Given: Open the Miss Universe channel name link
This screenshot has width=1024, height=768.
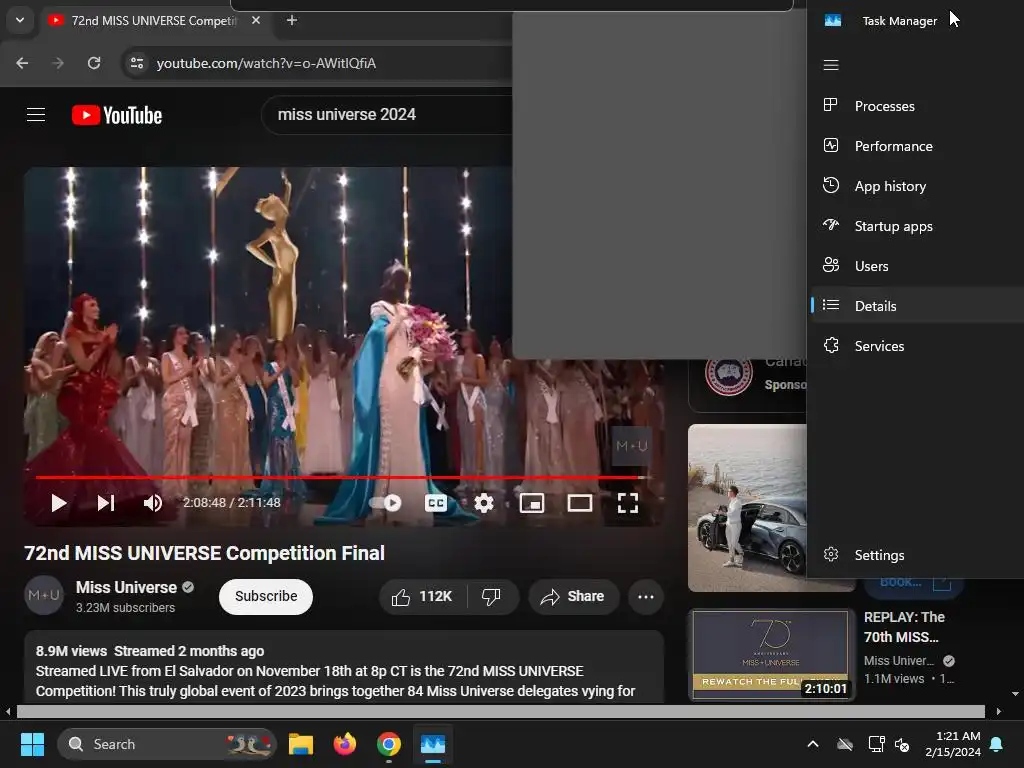Looking at the screenshot, I should [126, 587].
